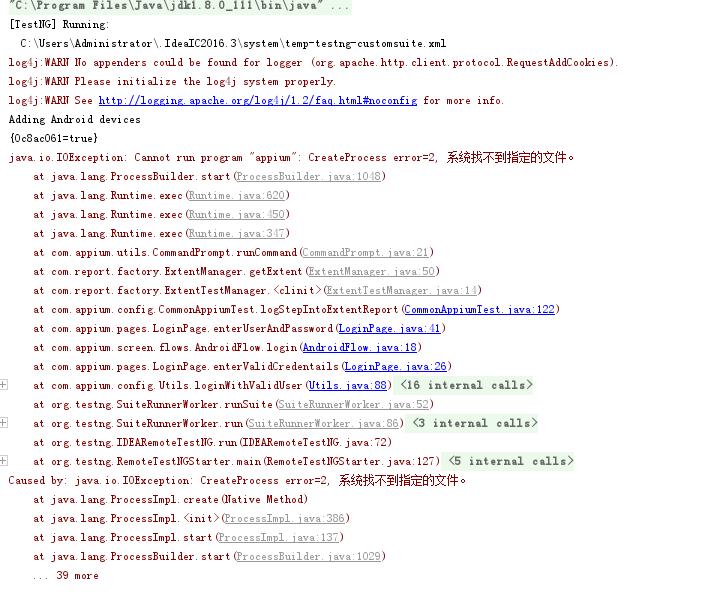706x594 pixels.
Task: Select 'ProcessImpl.create(Native Method)' stack line
Action: click(171, 499)
